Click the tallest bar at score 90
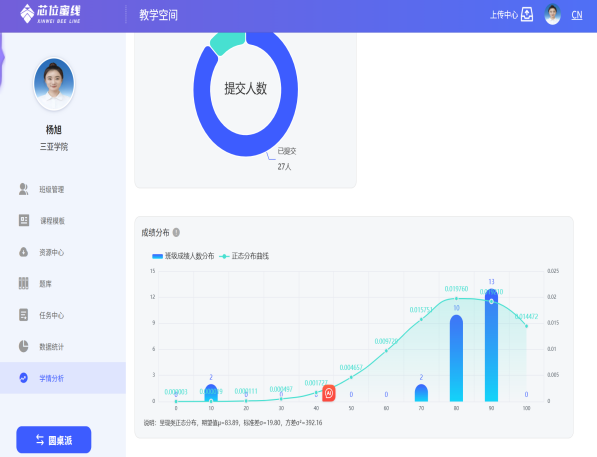This screenshot has width=597, height=457. coord(491,345)
